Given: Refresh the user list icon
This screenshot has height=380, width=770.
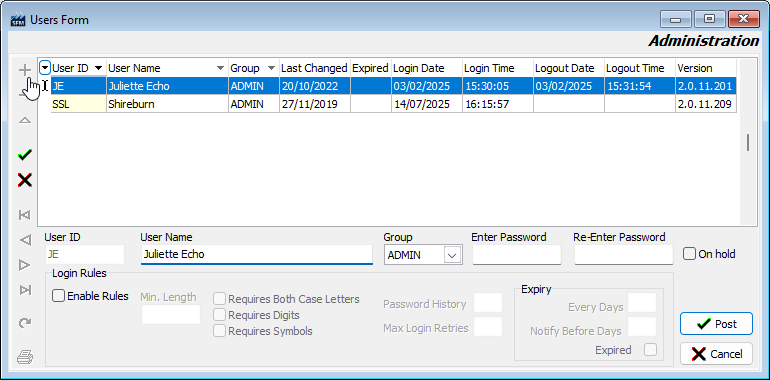Looking at the screenshot, I should [x=25, y=323].
